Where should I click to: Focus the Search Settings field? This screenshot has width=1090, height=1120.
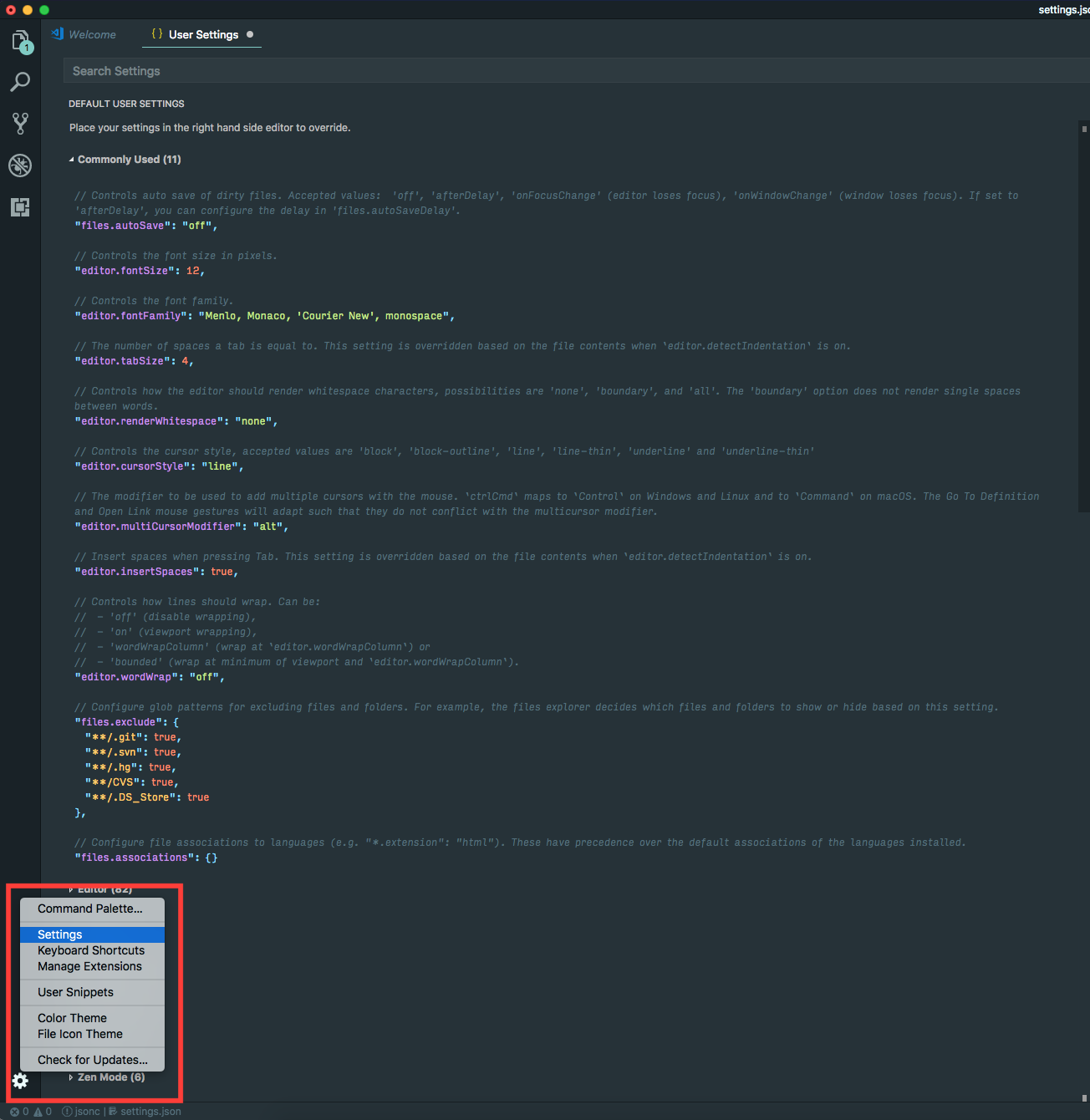click(575, 71)
